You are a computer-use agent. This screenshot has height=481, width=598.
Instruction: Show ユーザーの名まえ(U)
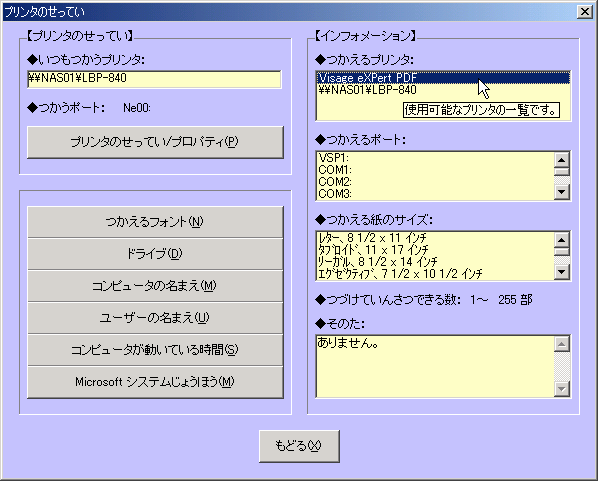155,318
